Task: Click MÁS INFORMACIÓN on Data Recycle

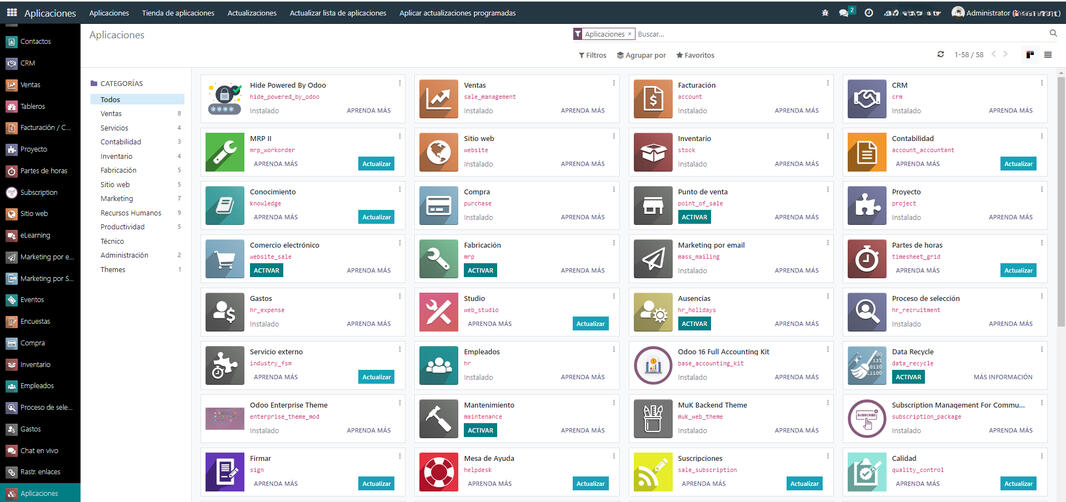Action: pos(1003,377)
